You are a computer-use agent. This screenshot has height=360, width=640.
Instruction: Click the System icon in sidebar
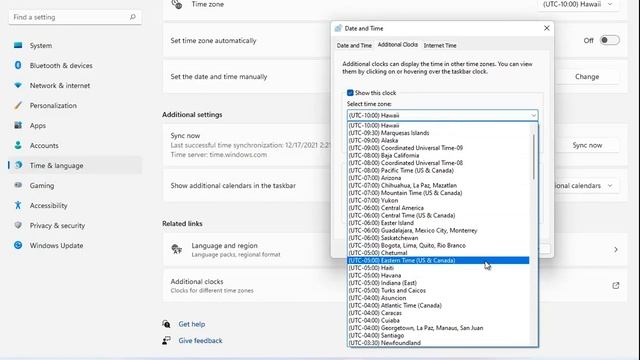click(18, 45)
